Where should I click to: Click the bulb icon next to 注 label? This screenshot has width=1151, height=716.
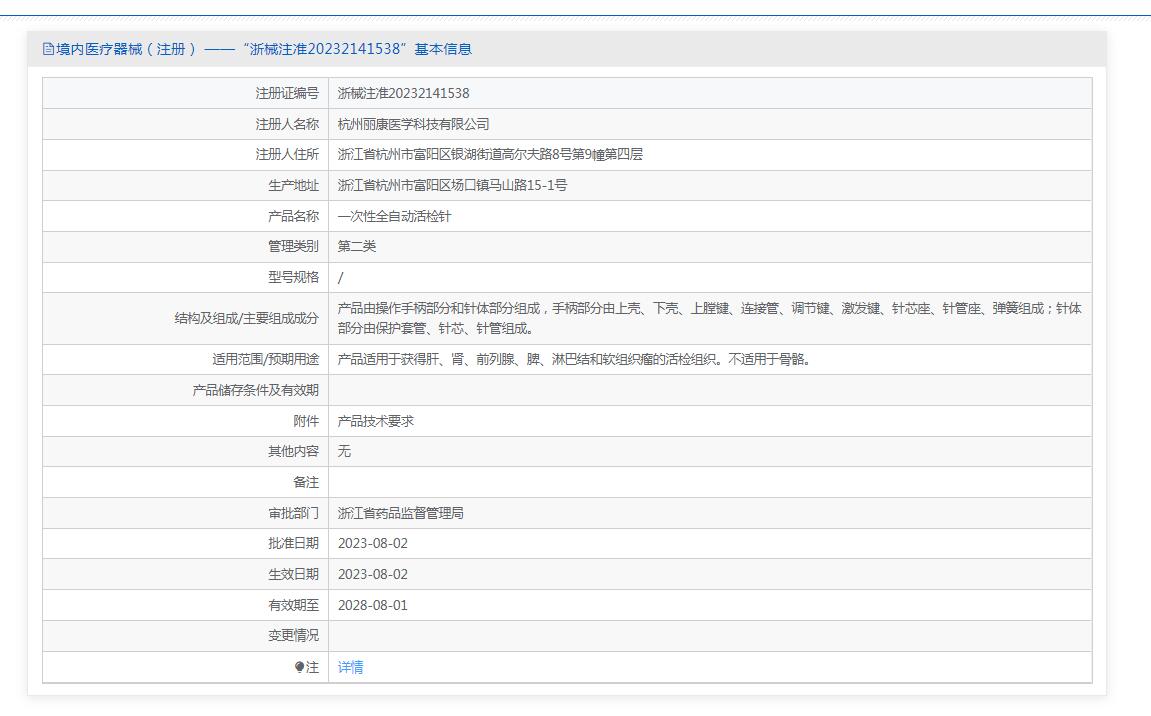coord(299,667)
